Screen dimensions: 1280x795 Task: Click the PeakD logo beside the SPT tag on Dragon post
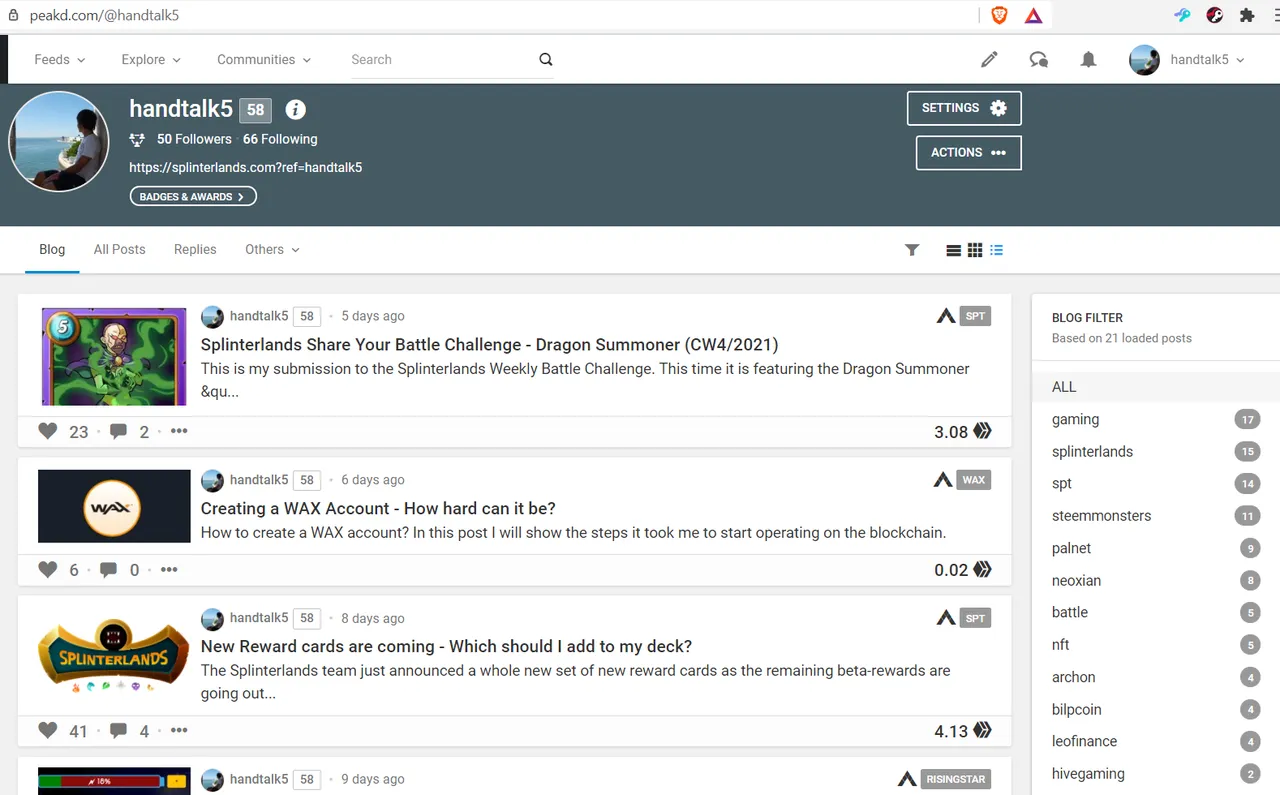946,316
